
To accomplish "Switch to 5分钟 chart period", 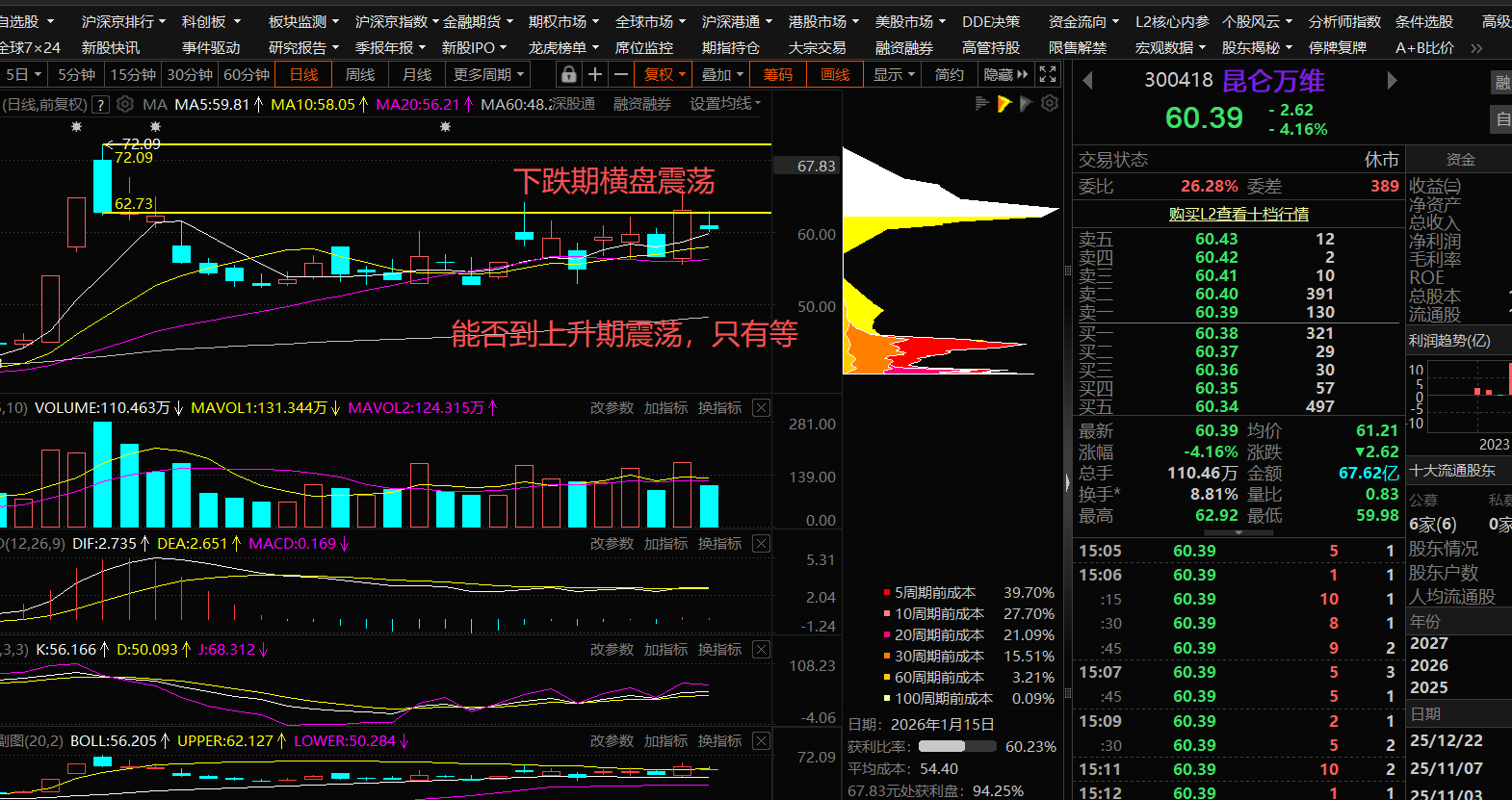I will coord(76,74).
